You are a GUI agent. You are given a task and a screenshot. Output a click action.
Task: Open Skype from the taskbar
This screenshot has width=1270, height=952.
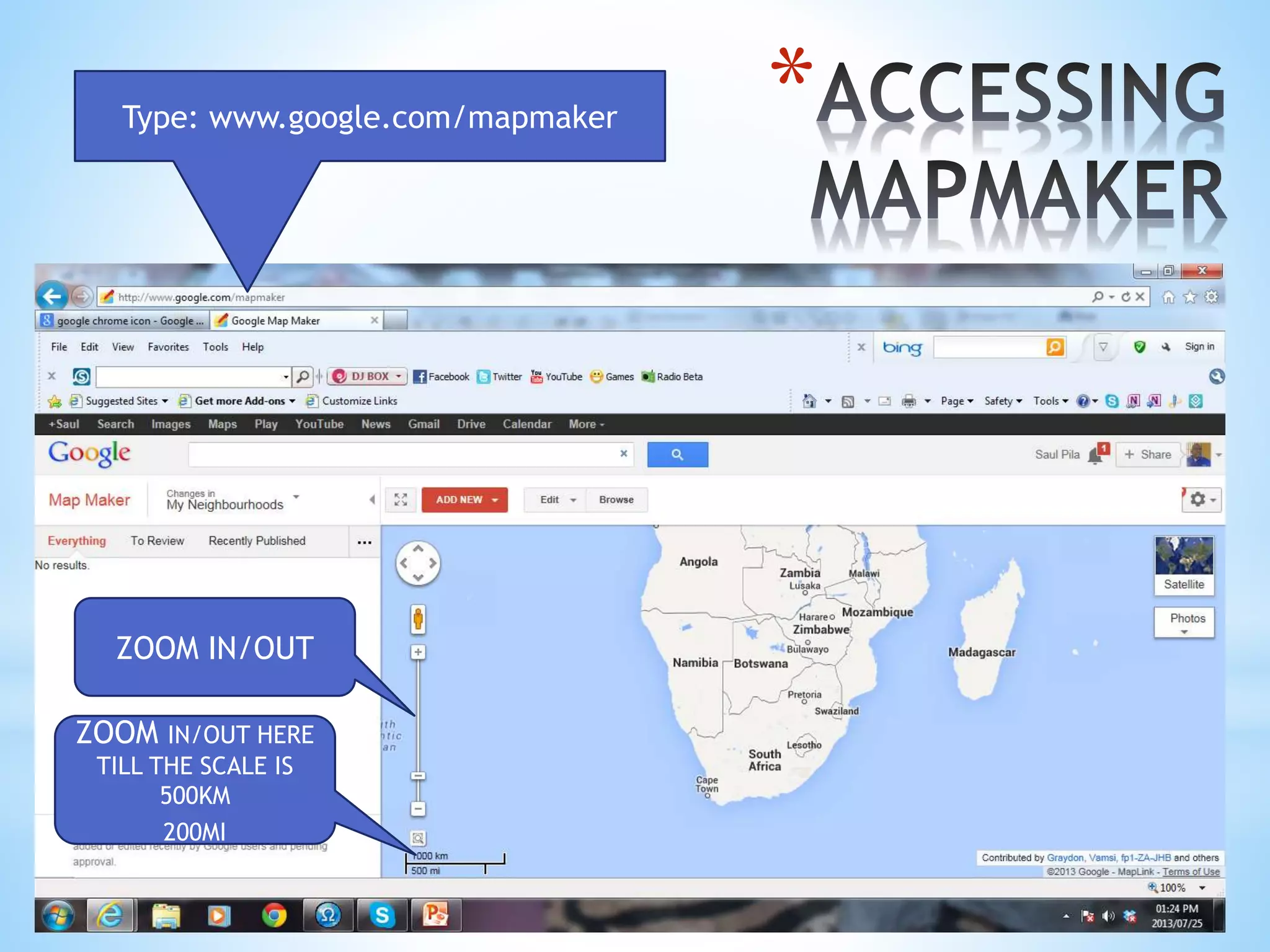382,915
